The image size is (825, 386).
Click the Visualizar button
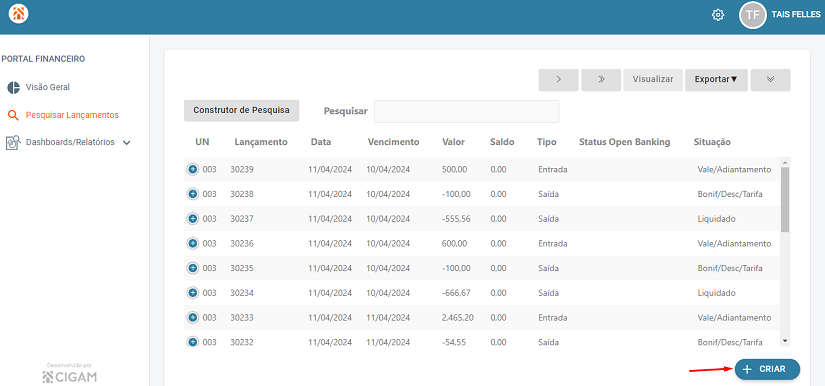tap(653, 79)
